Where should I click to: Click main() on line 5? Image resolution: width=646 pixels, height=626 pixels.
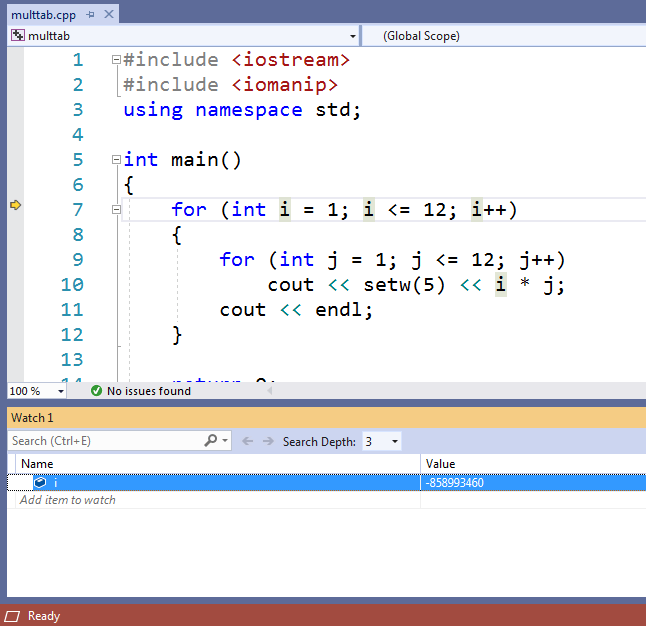click(x=206, y=160)
